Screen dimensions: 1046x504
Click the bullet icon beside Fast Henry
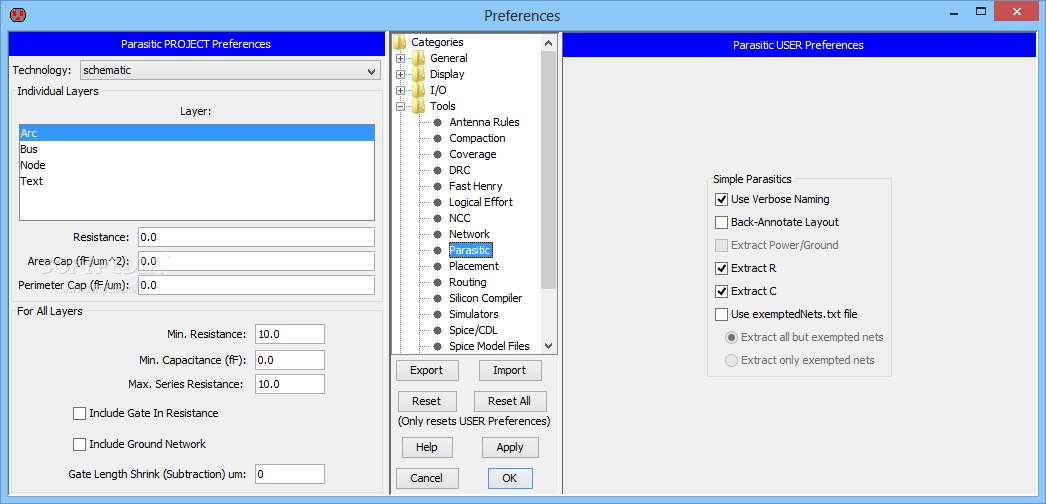pos(438,186)
